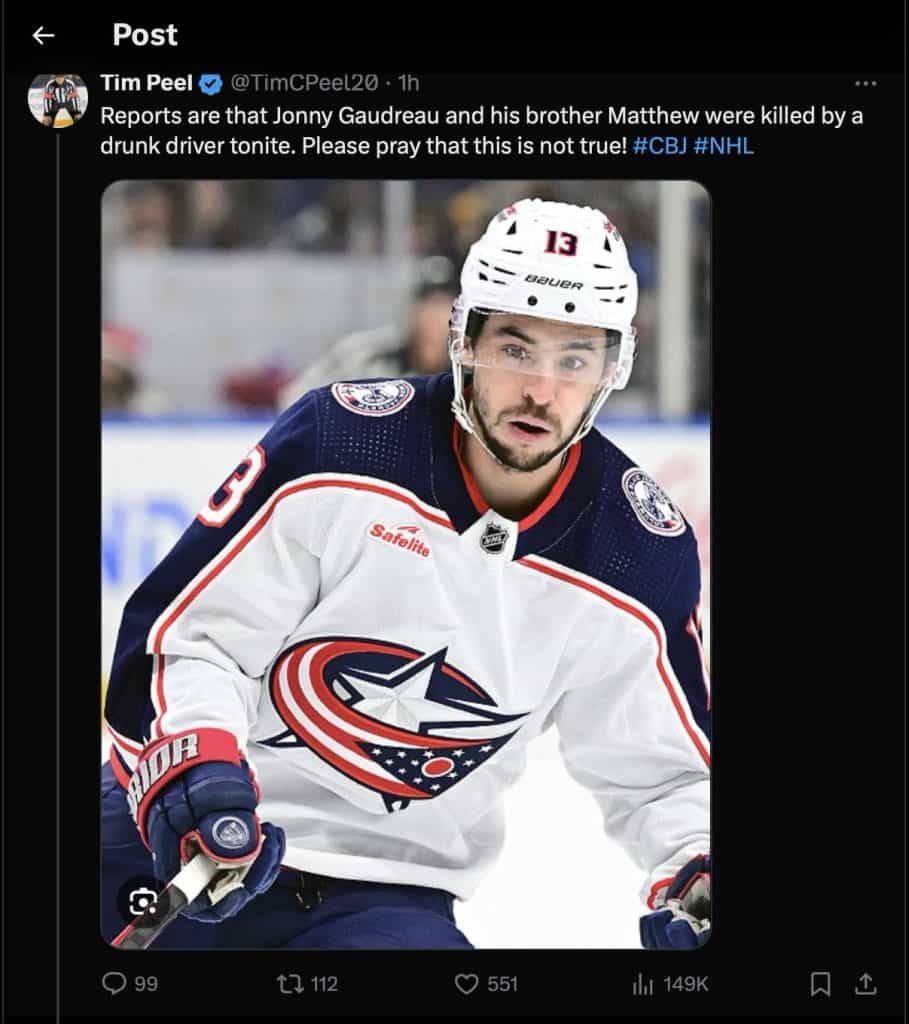Open the three-dot more options menu

point(865,84)
